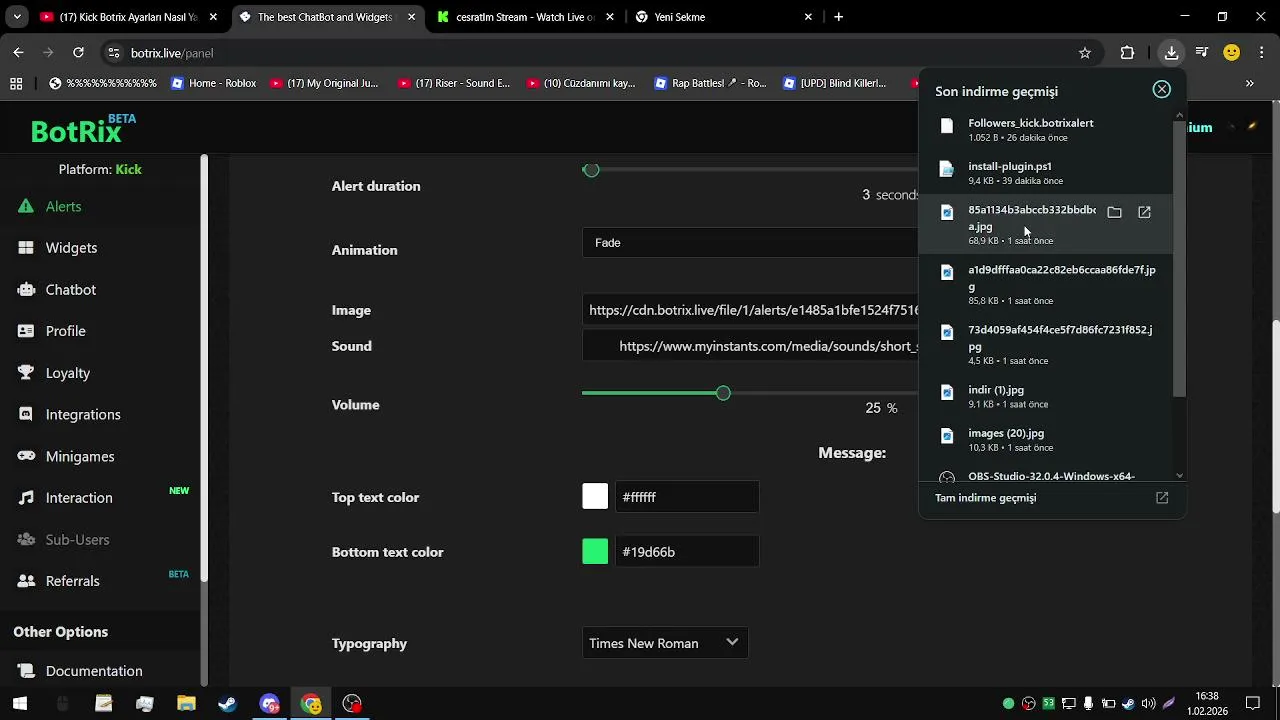The image size is (1280, 720).
Task: Open the tab search dropdown arrow
Action: click(16, 17)
